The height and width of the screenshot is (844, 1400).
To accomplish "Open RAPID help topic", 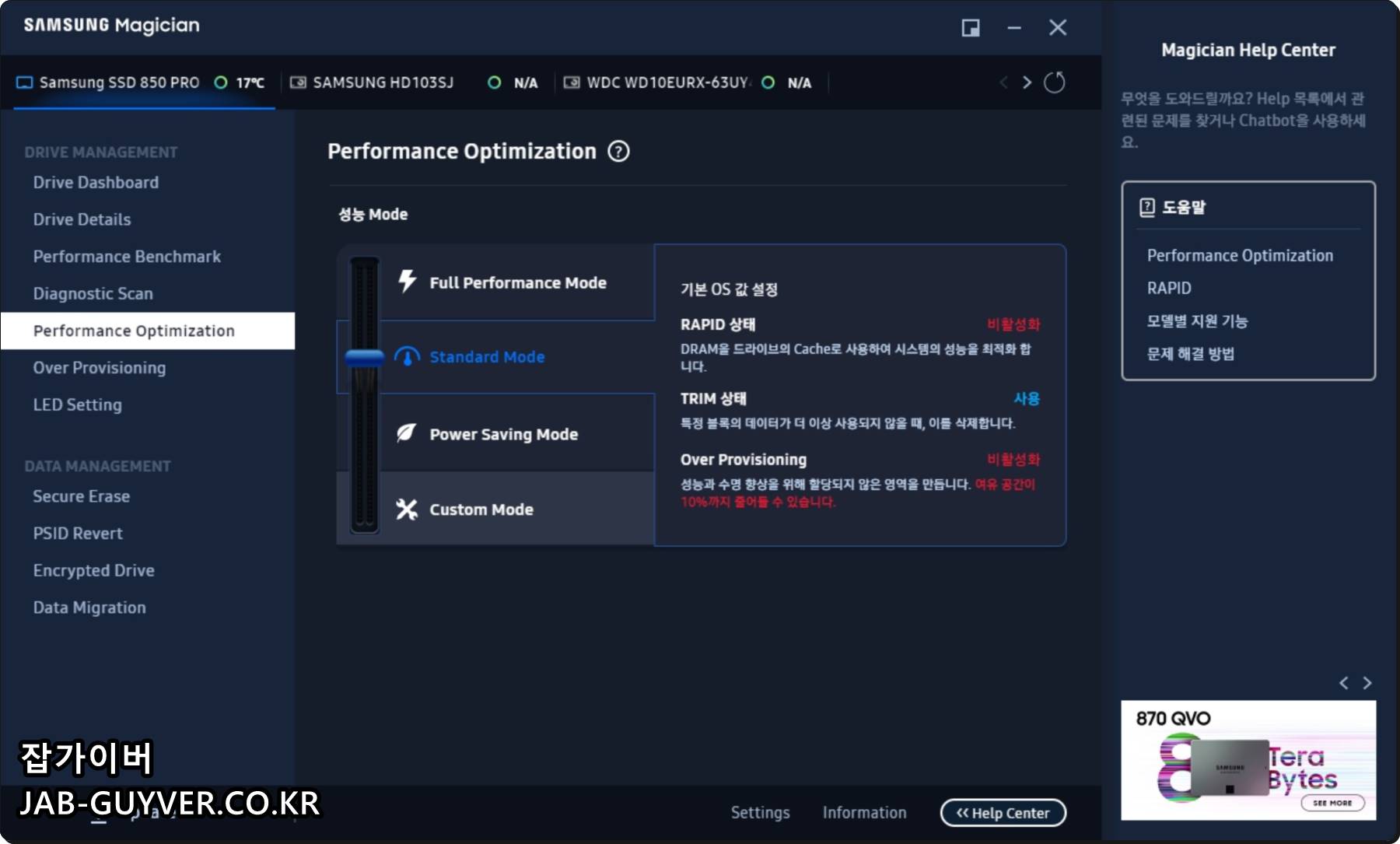I will (x=1169, y=288).
